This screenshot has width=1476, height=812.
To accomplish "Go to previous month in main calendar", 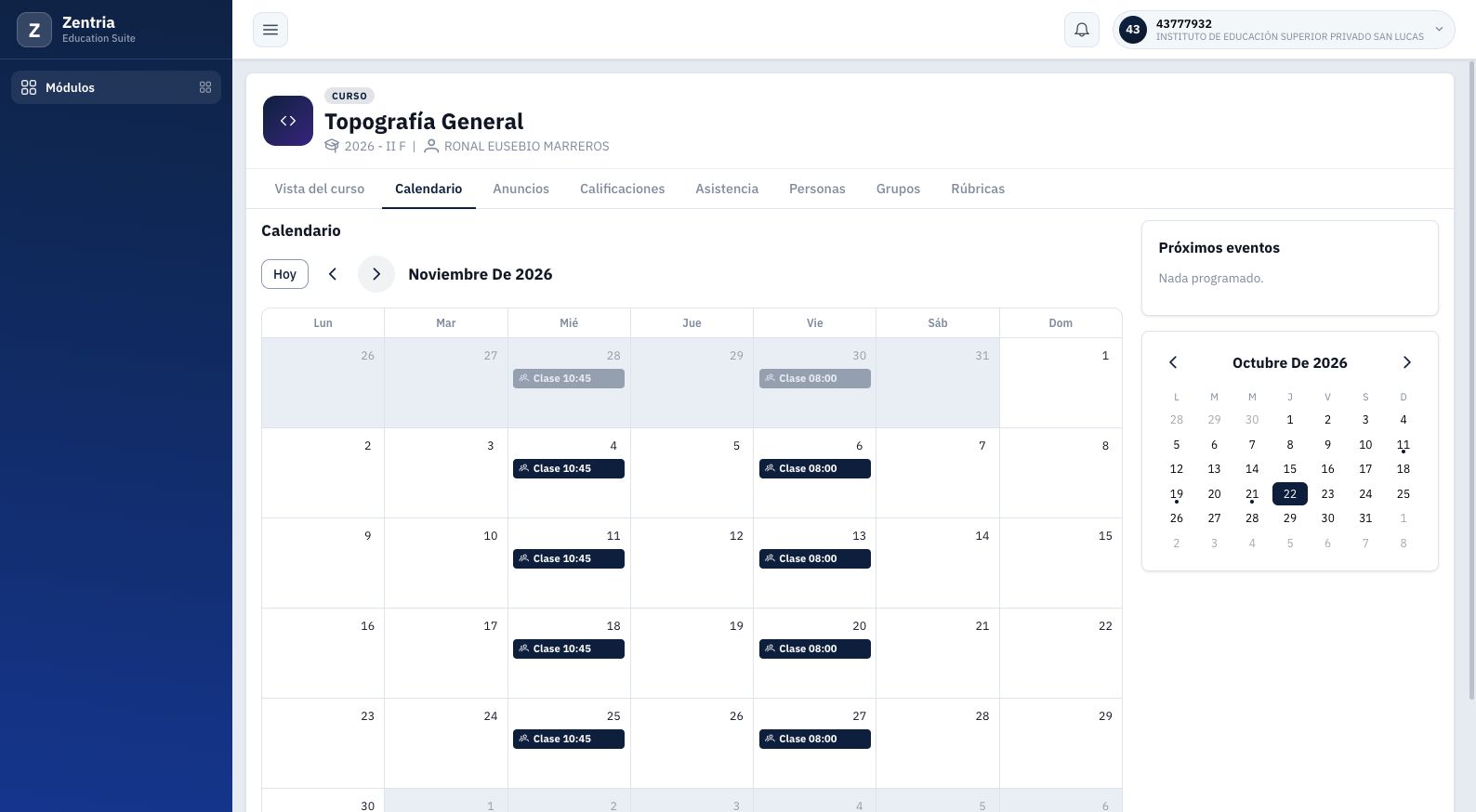I will (333, 274).
